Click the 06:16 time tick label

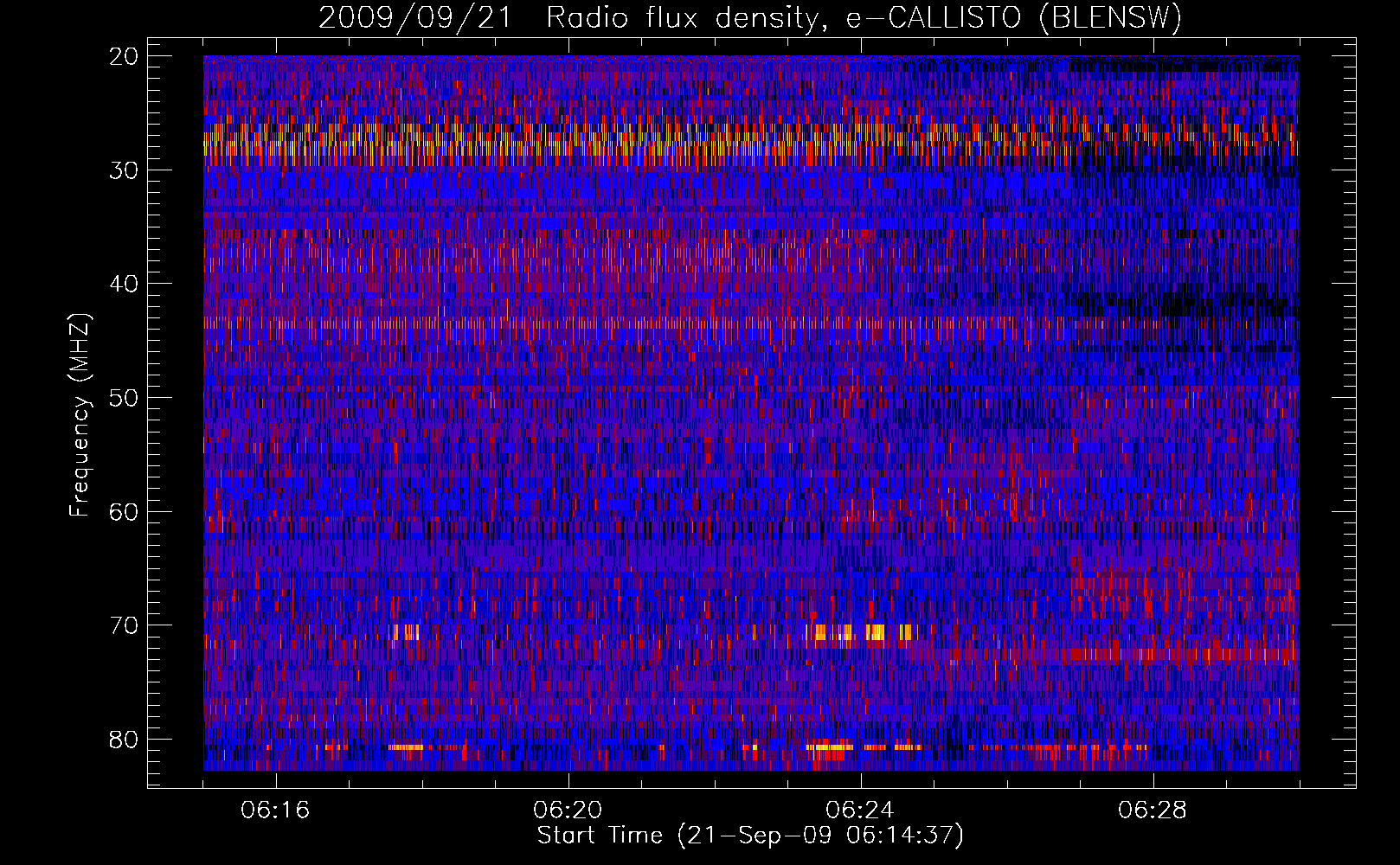(275, 811)
